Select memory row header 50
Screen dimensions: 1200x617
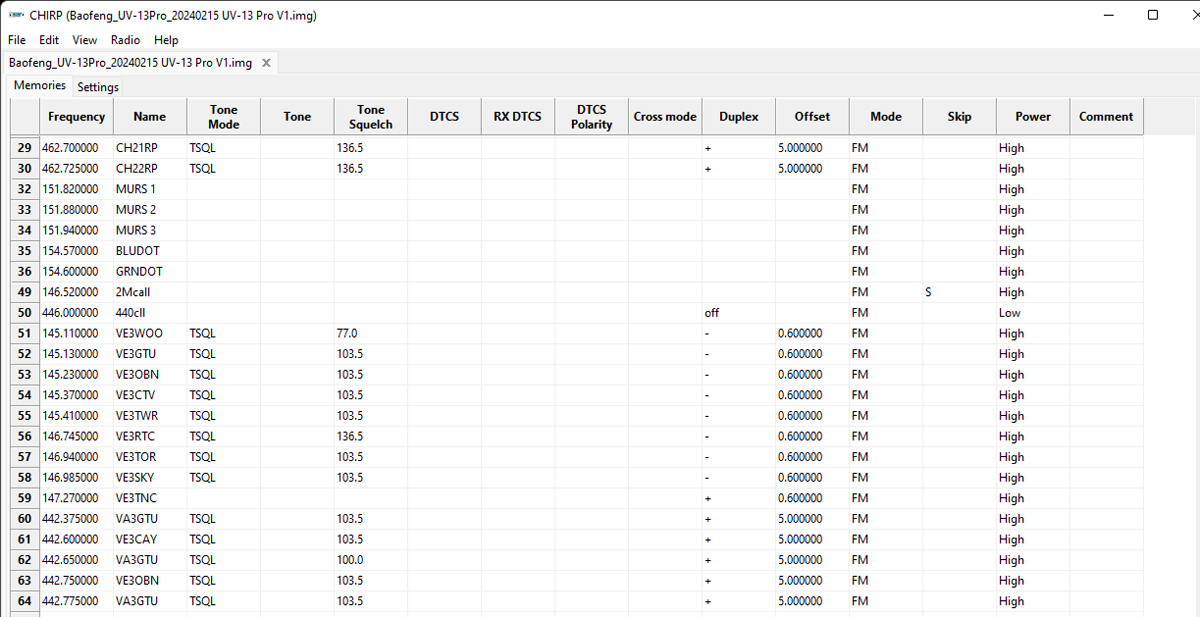pos(24,313)
